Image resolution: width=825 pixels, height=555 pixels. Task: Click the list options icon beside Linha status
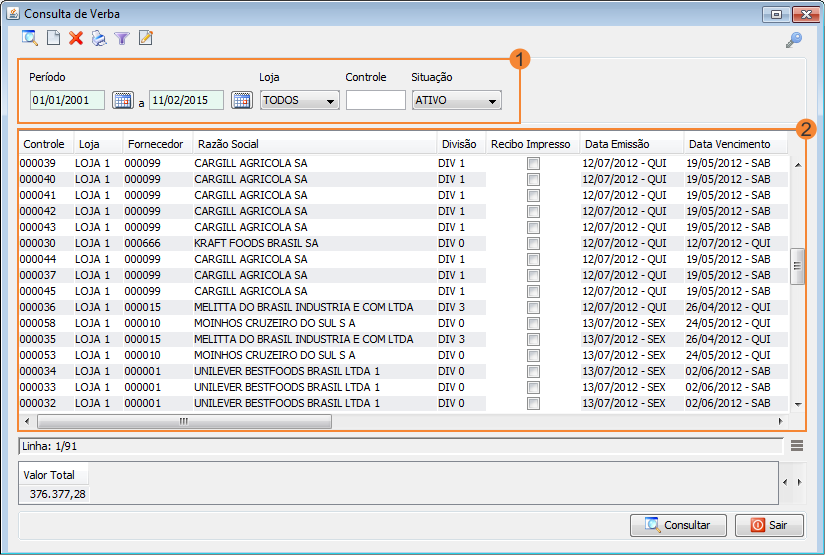click(x=797, y=446)
